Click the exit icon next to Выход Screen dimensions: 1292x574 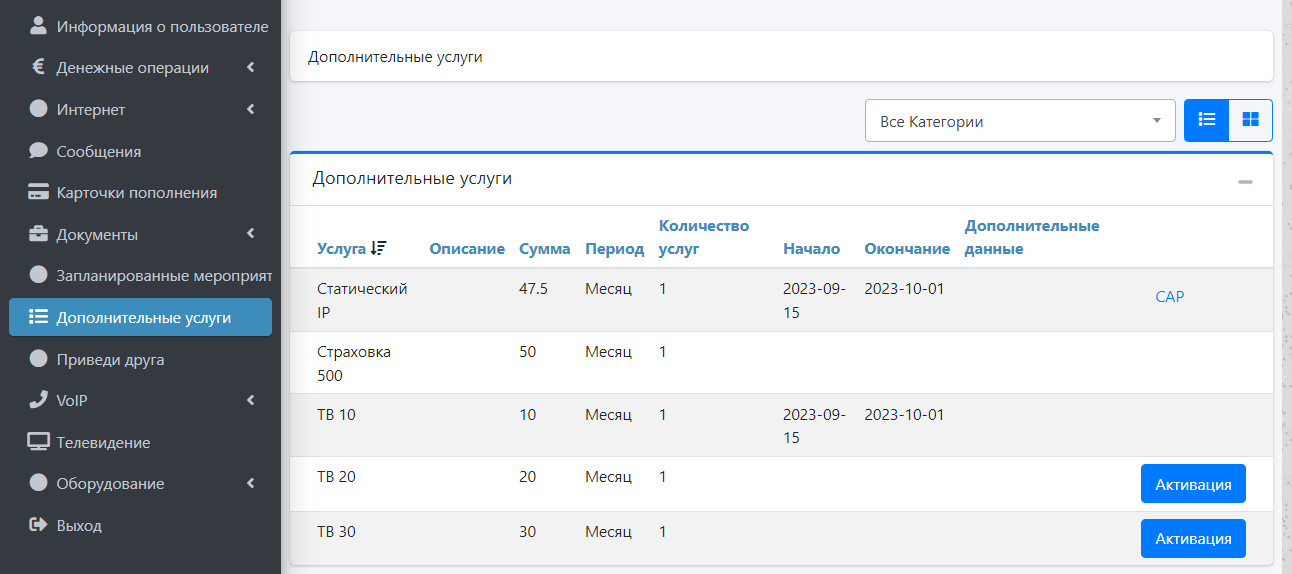coord(38,525)
